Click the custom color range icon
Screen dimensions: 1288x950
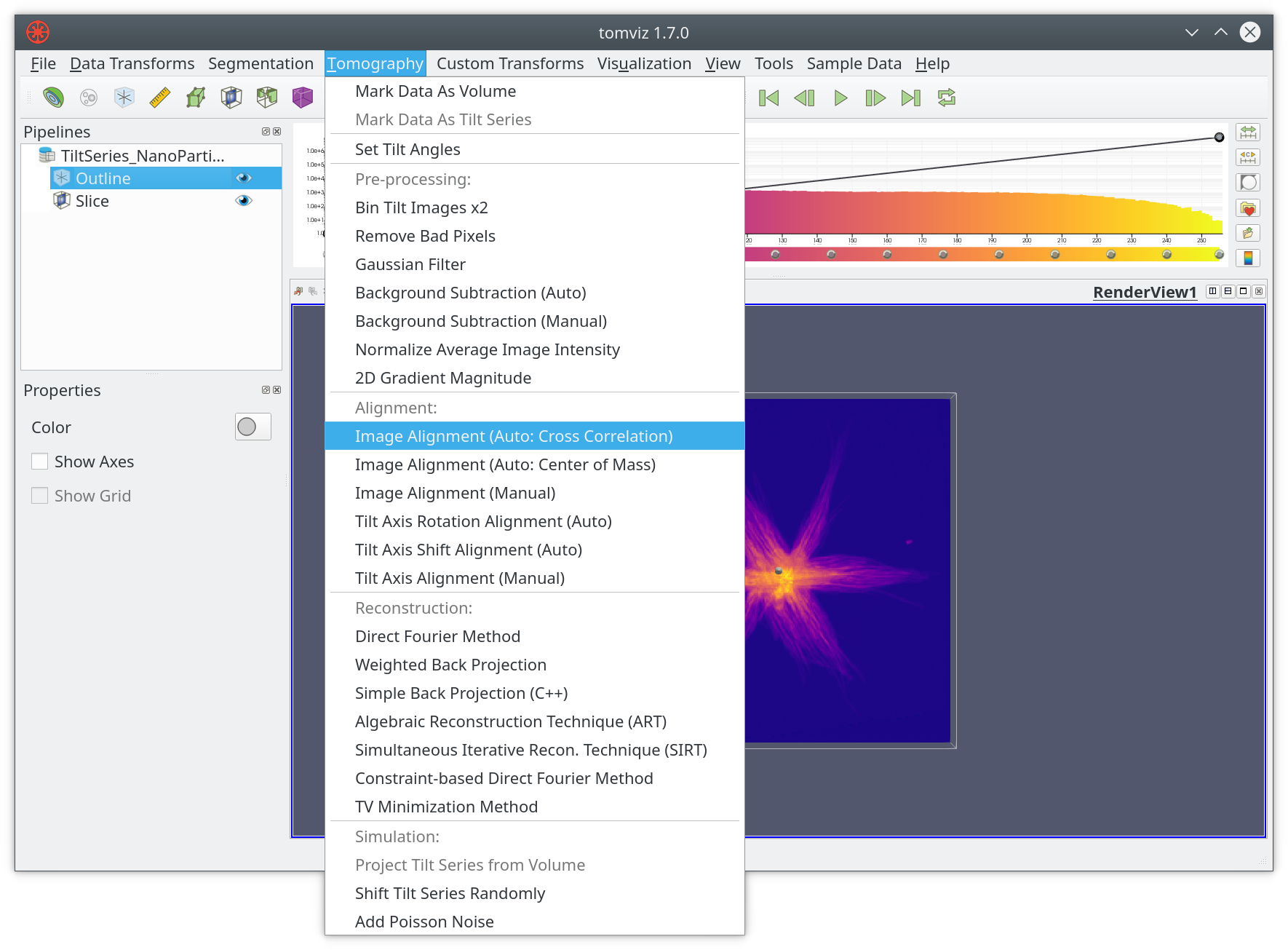(1248, 157)
